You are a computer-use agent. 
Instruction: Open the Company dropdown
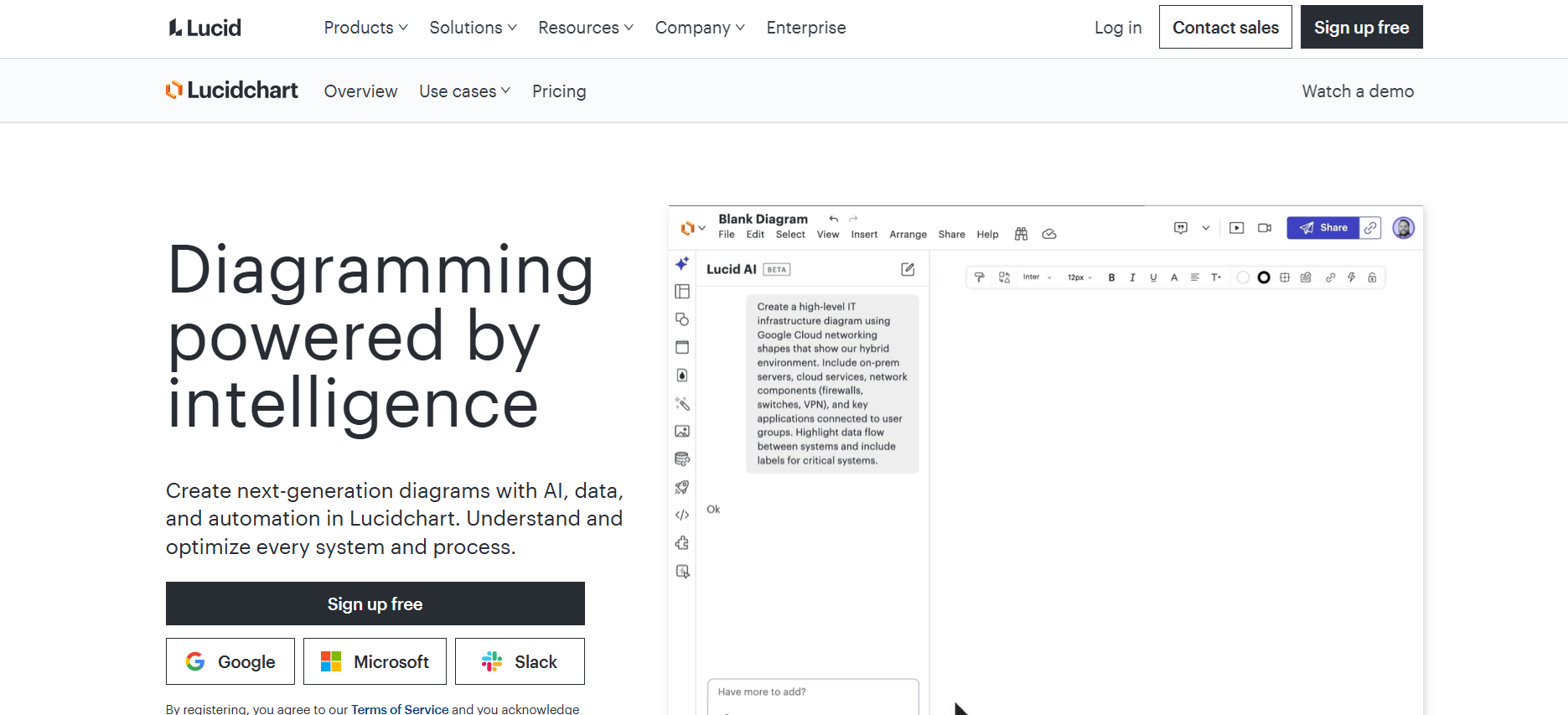tap(700, 28)
